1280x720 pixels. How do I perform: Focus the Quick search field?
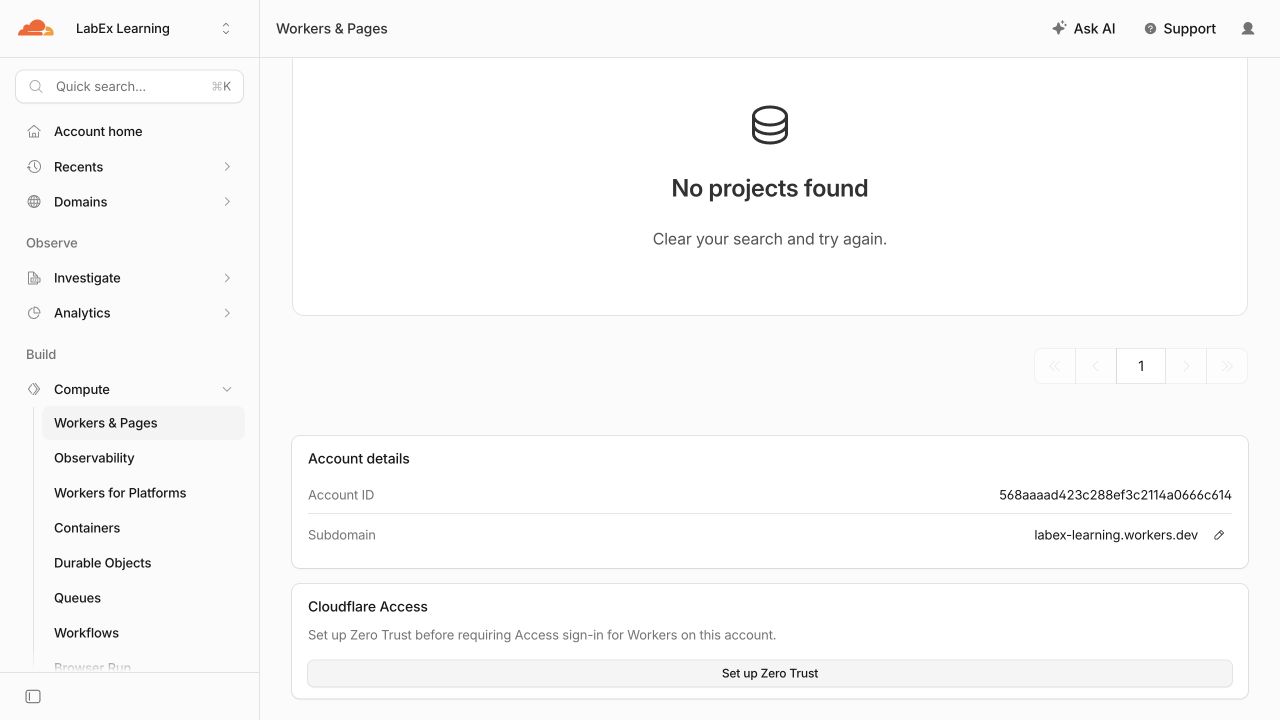(x=129, y=87)
